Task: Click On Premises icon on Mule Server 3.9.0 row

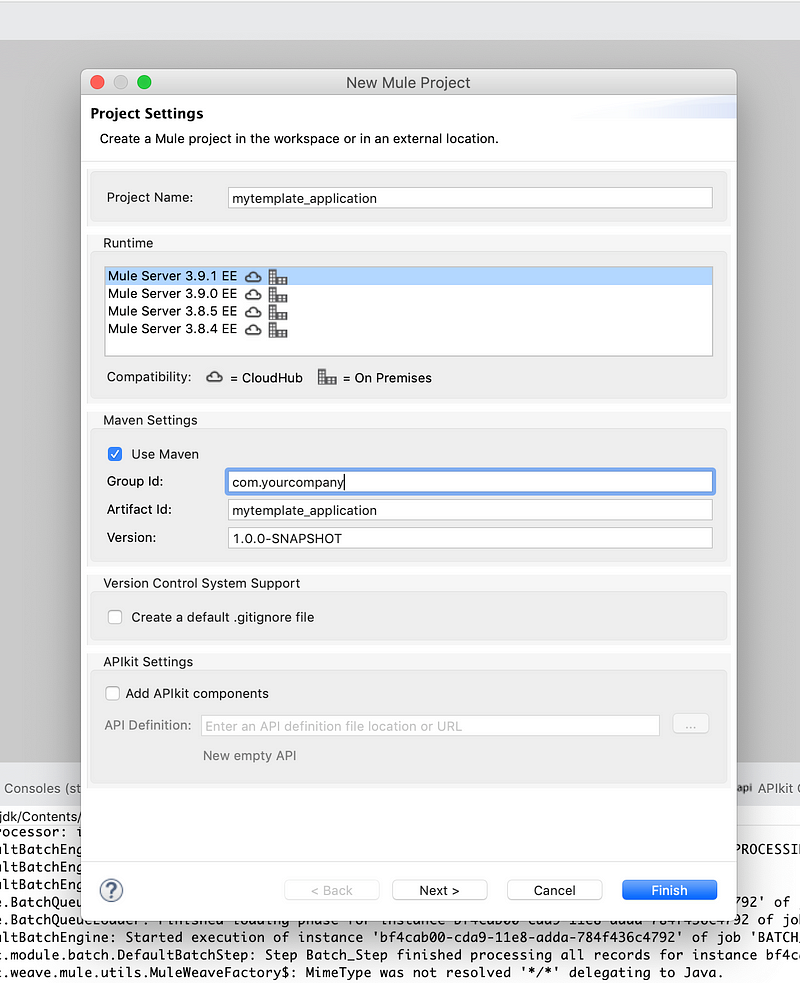Action: coord(278,294)
